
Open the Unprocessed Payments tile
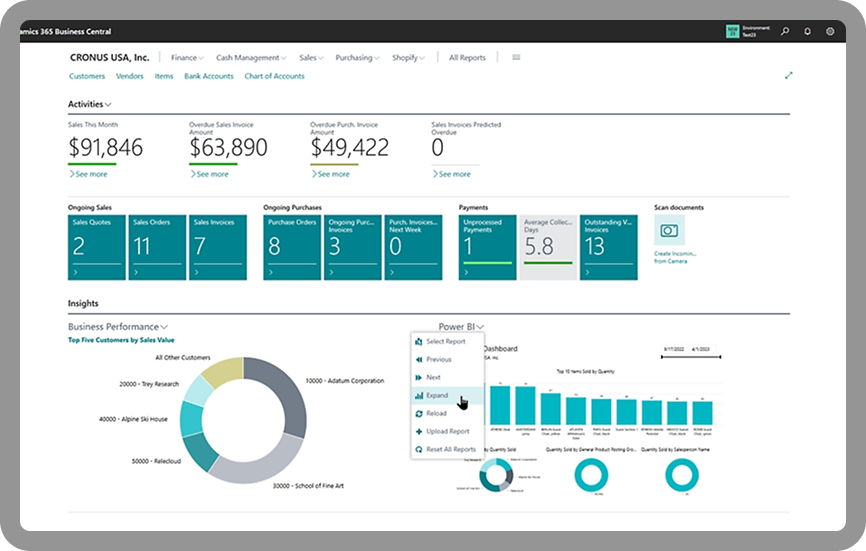(488, 247)
